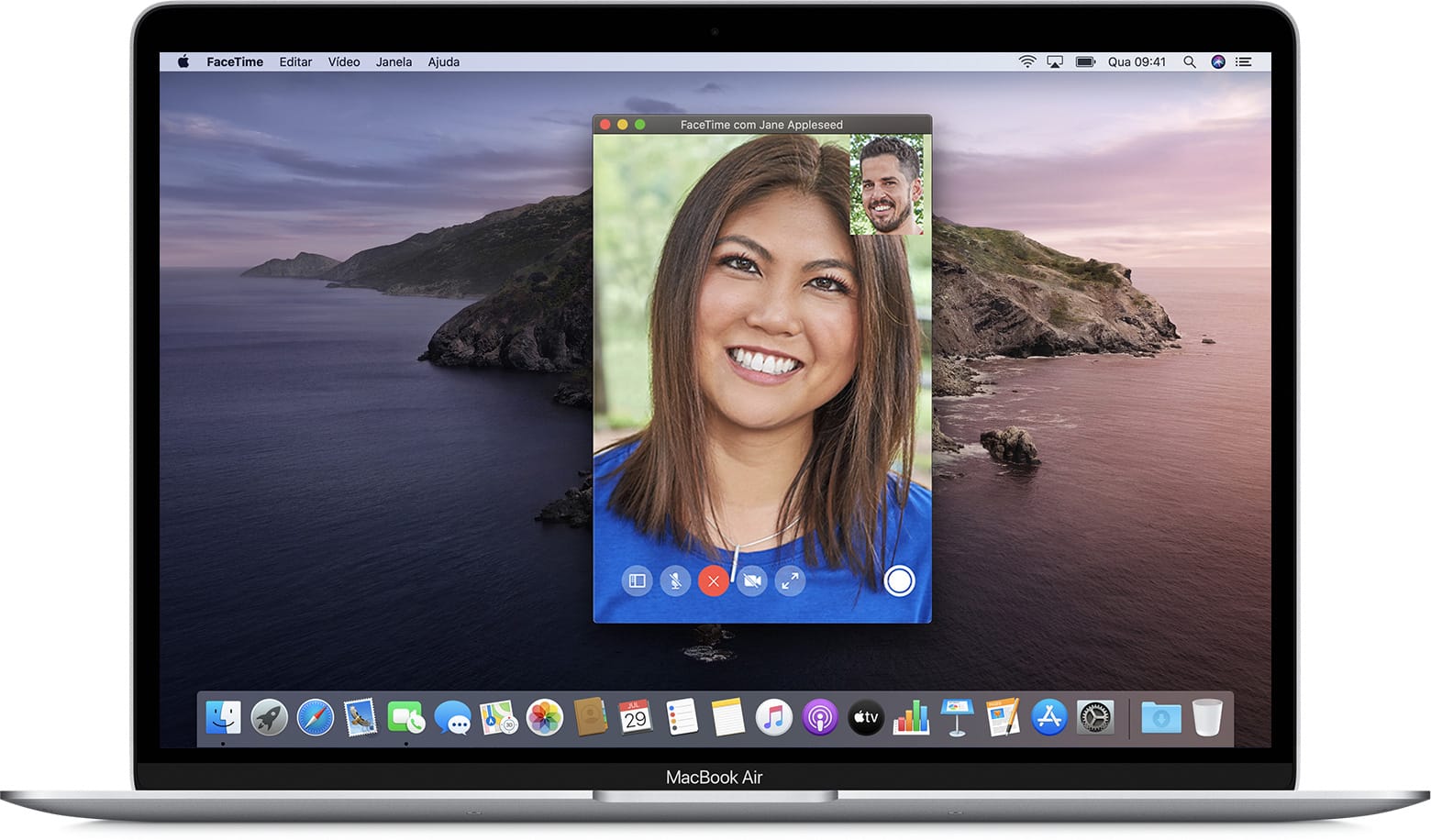Activate Siri from menu bar

click(1218, 61)
